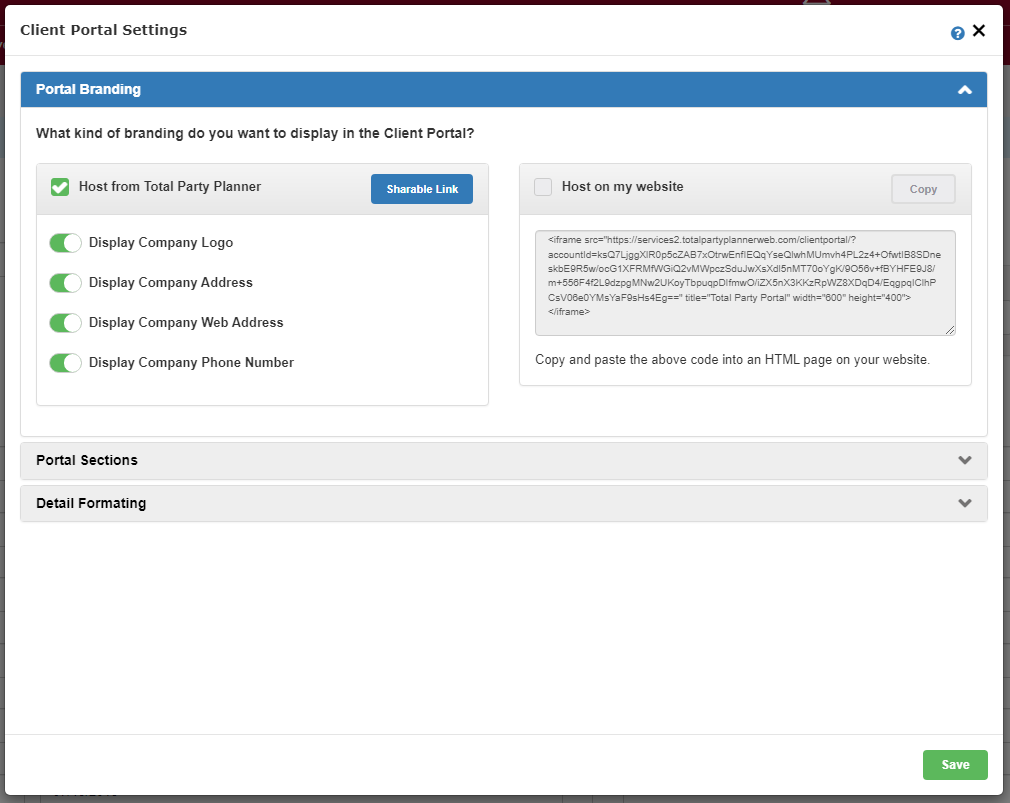Click the 'Copy and paste the above code' text
1010x803 pixels.
point(732,360)
